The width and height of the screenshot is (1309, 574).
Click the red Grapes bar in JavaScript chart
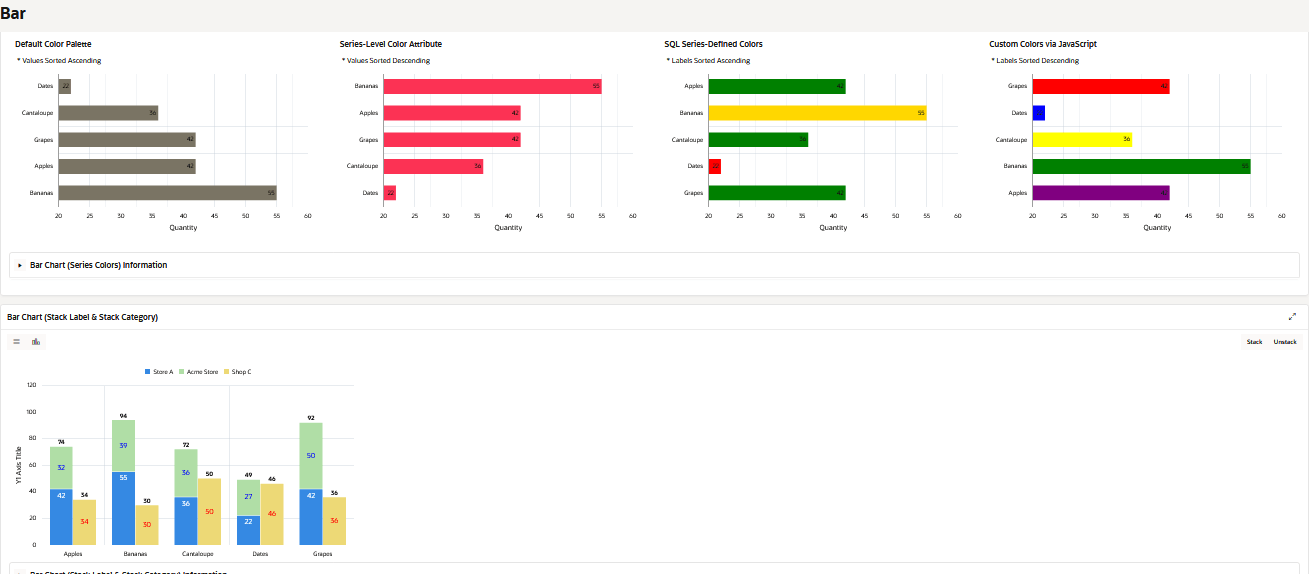[x=1100, y=86]
